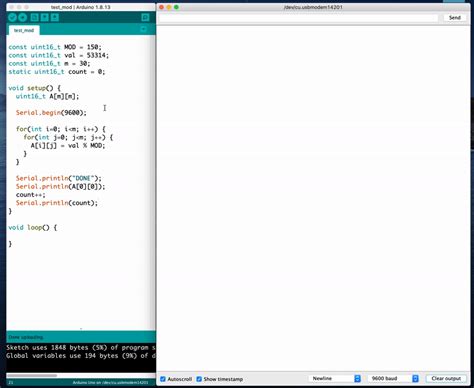
Task: Click the 'uint16_t A[m][m];' declaration
Action: pos(48,96)
